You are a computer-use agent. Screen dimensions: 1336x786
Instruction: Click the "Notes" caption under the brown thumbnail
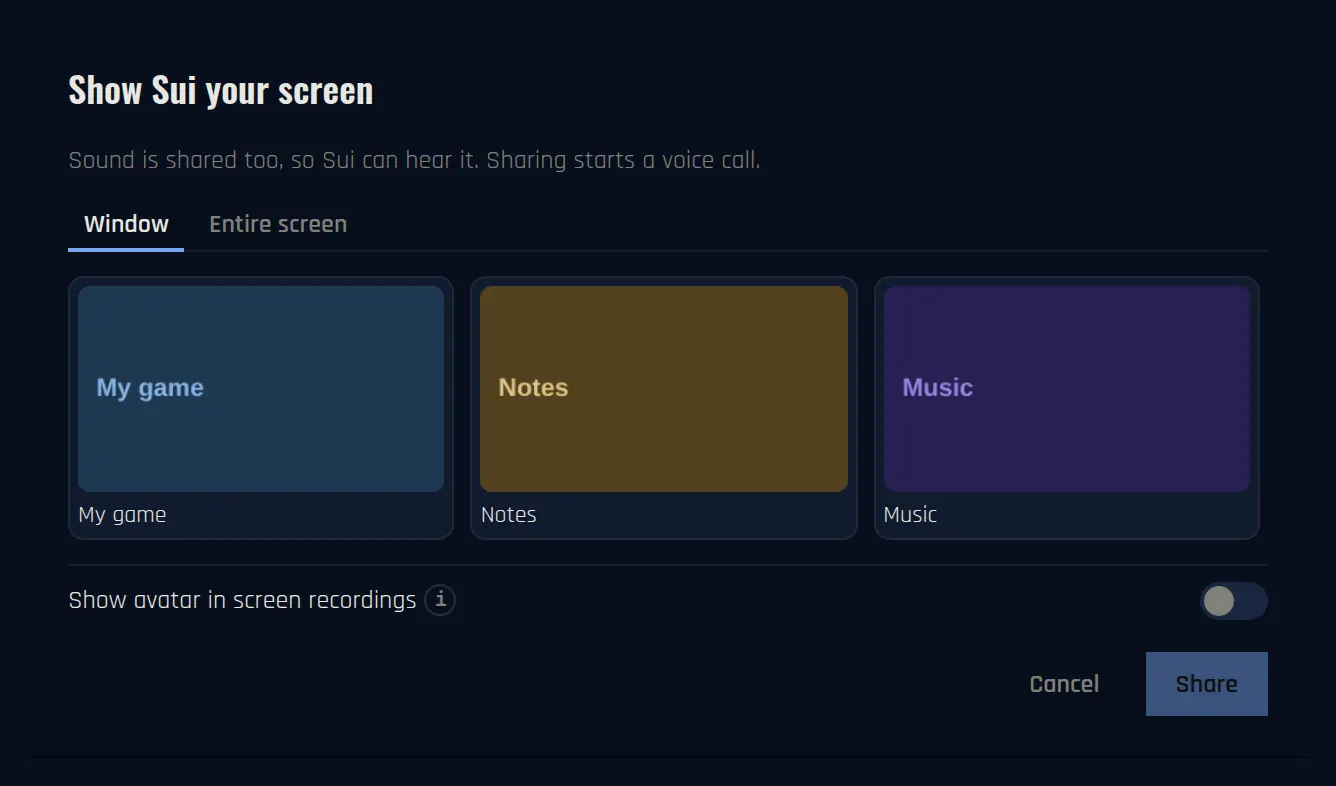[x=509, y=515]
